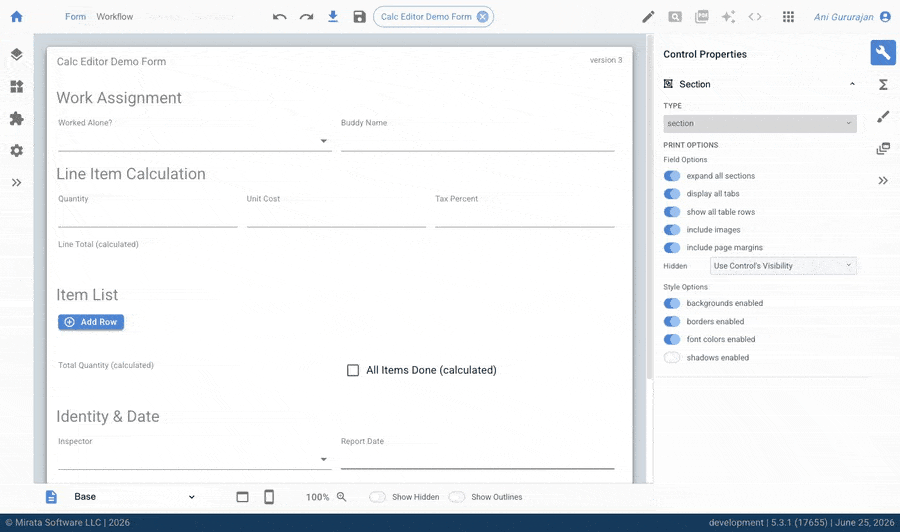Screen dimensions: 900x532
Task: Open the apps grid menu
Action: pos(789,17)
